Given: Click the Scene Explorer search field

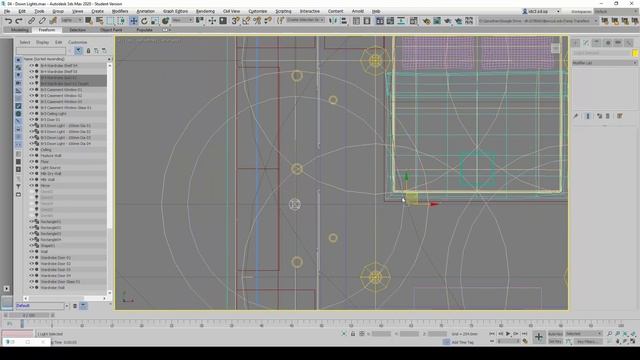Looking at the screenshot, I should [x=40, y=51].
